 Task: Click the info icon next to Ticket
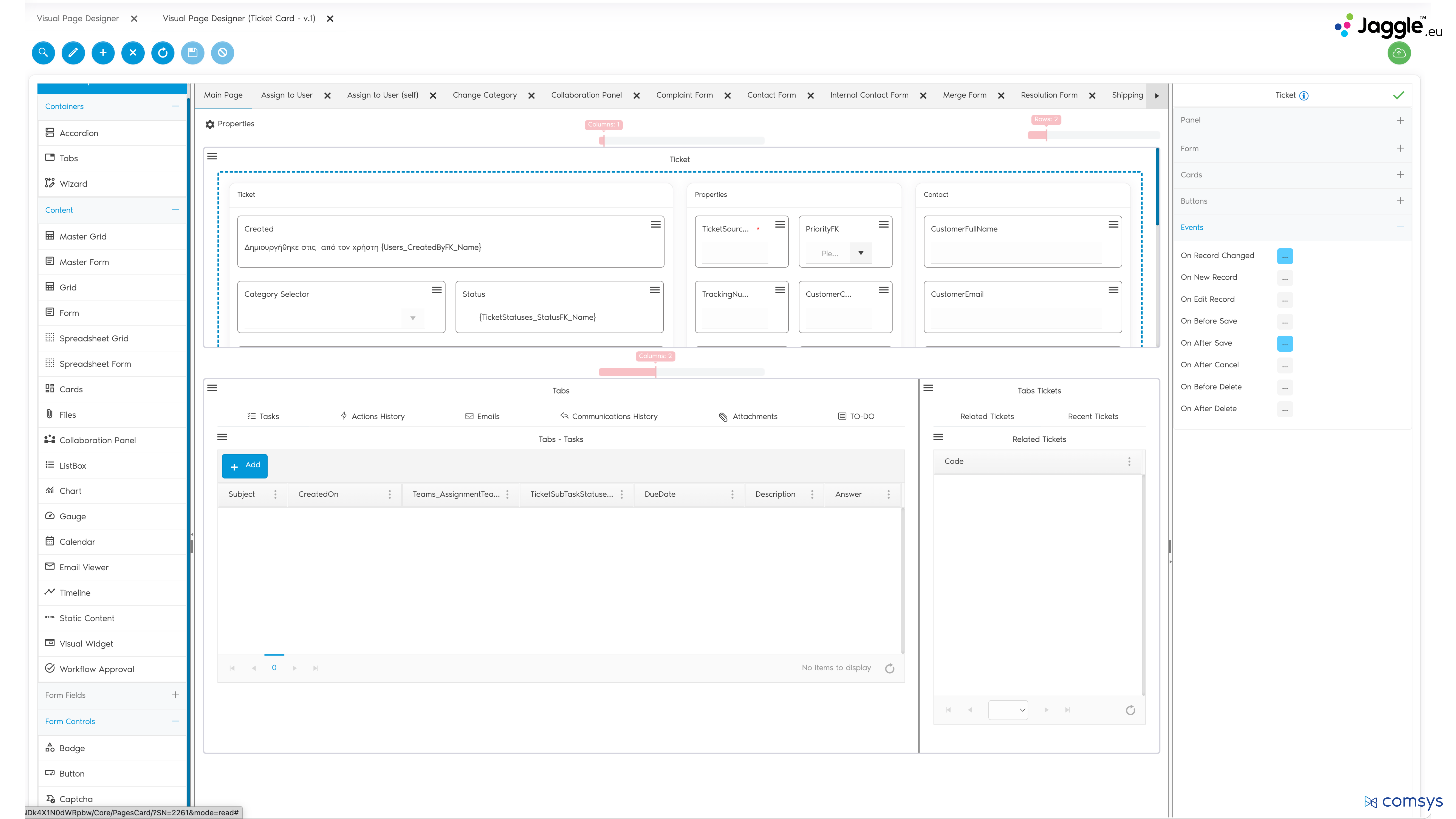tap(1304, 96)
